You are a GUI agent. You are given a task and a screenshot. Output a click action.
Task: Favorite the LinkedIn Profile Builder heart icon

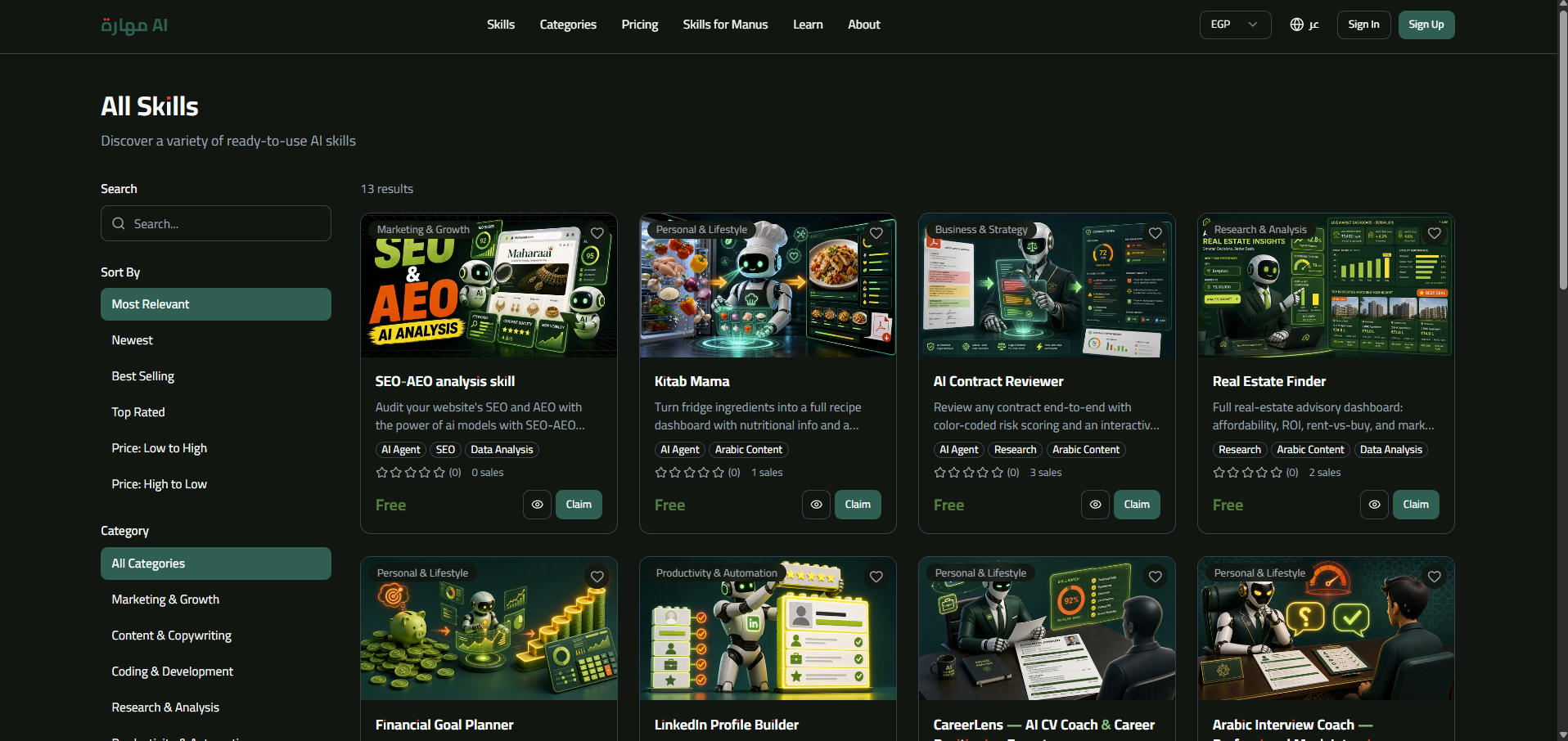pyautogui.click(x=876, y=577)
